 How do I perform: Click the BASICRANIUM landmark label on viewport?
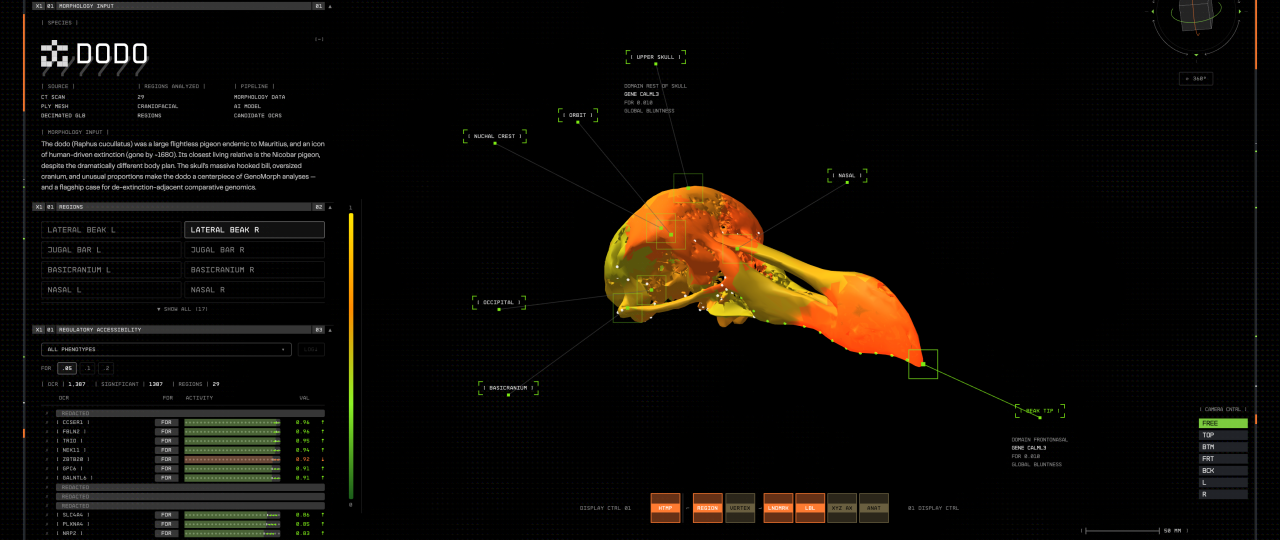pyautogui.click(x=508, y=387)
